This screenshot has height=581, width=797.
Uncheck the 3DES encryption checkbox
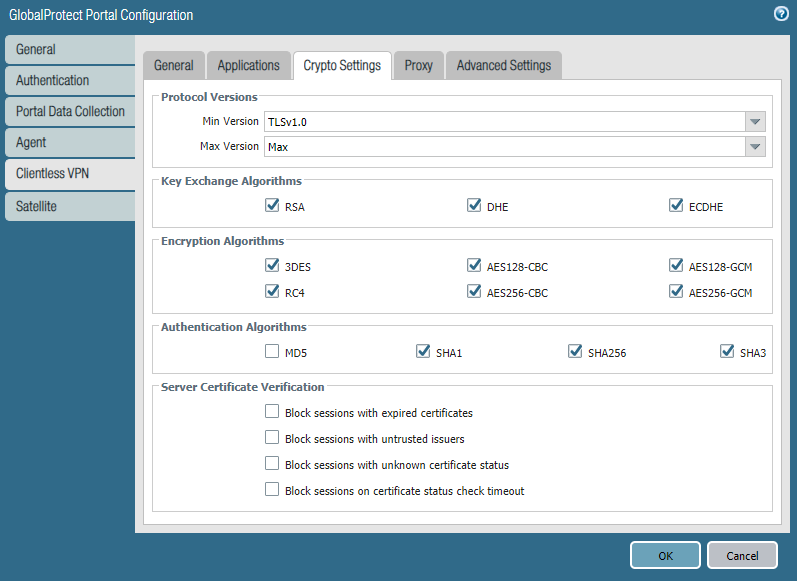pyautogui.click(x=272, y=266)
